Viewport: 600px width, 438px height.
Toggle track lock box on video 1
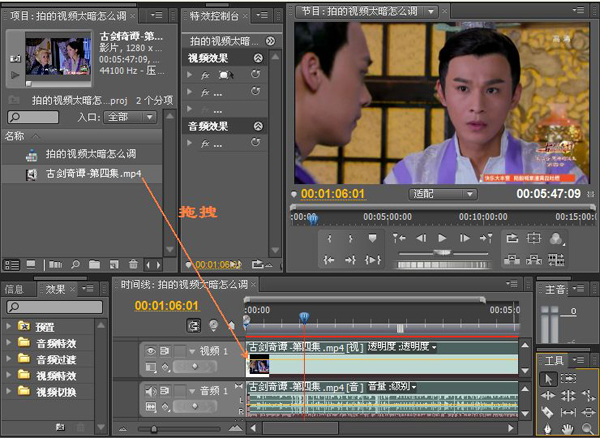point(179,351)
